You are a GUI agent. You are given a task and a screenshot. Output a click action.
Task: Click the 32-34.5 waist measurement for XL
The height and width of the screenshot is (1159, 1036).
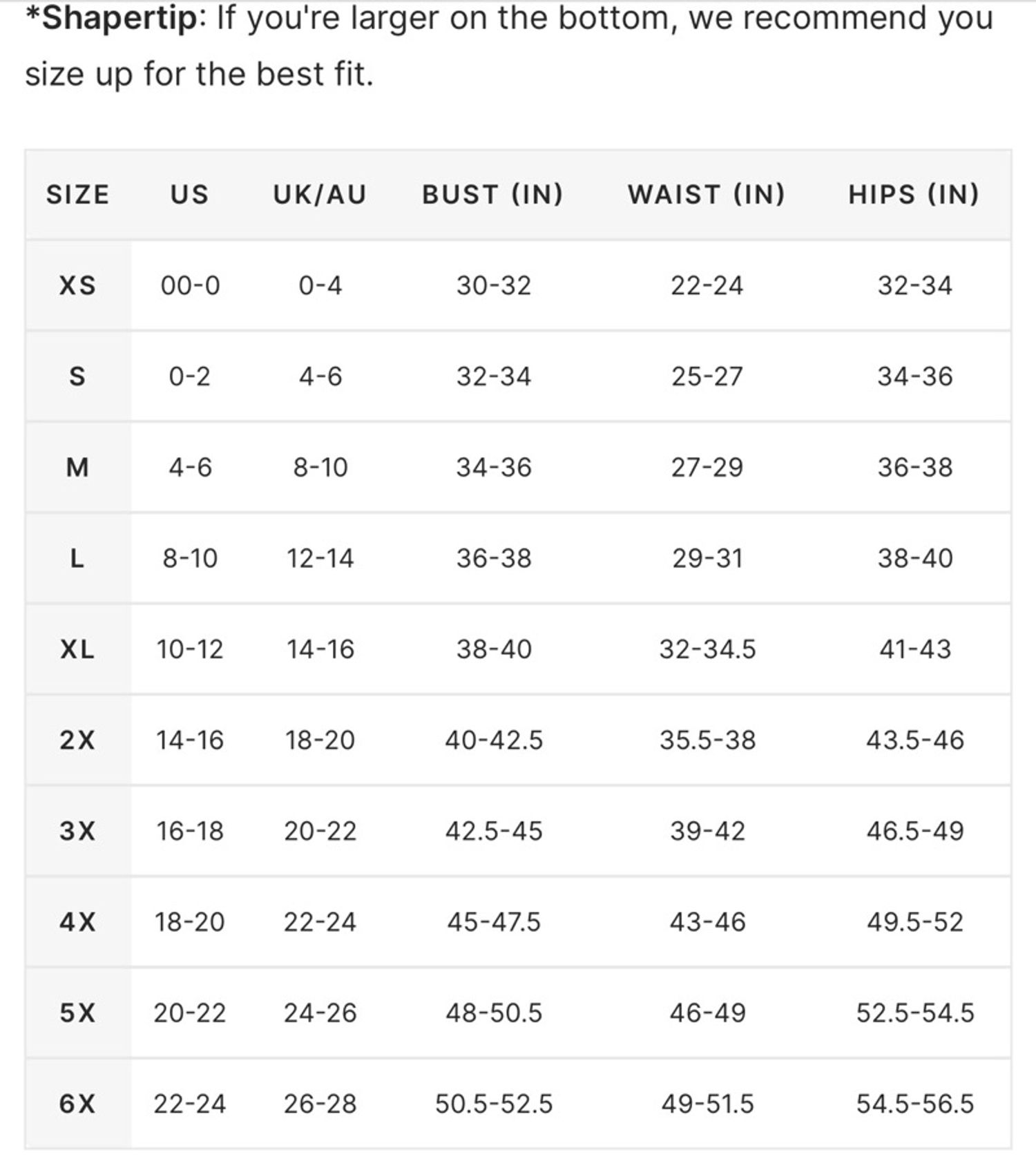(x=707, y=649)
